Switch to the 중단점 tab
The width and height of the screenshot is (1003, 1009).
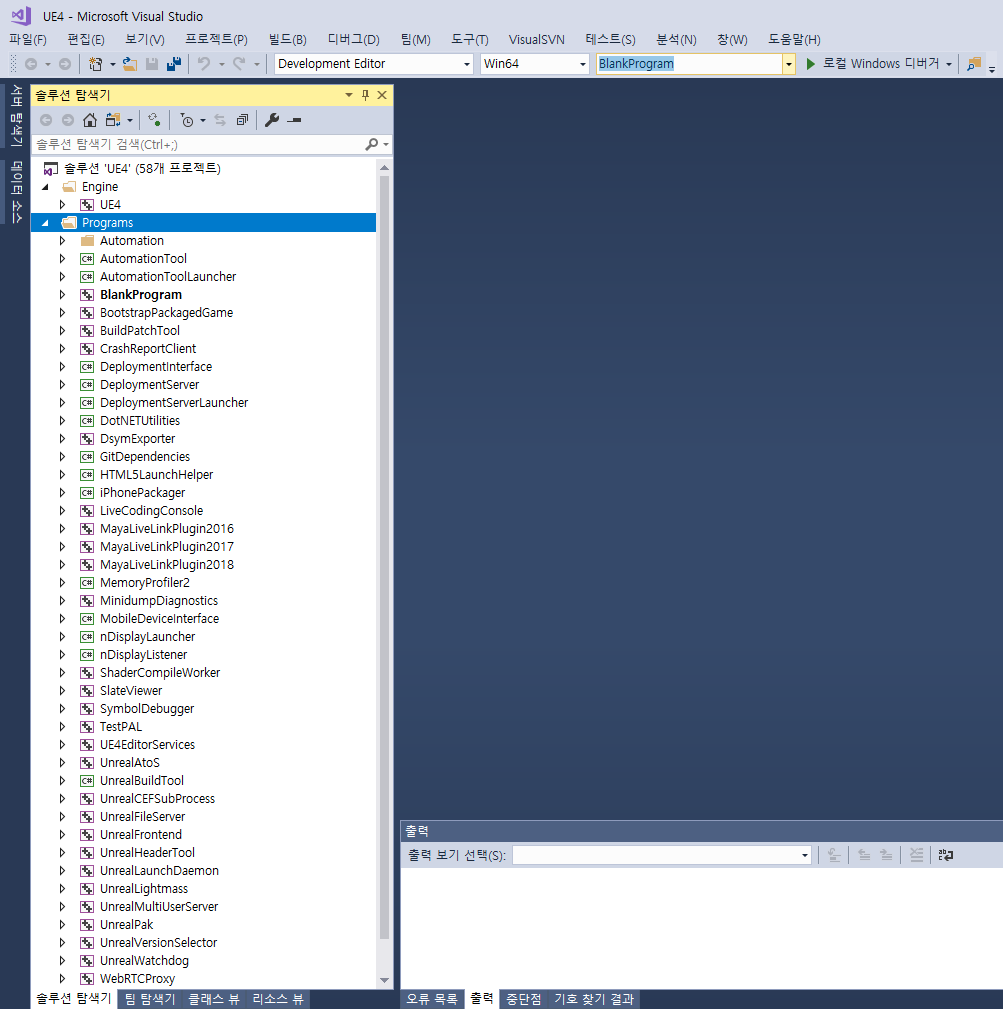524,999
